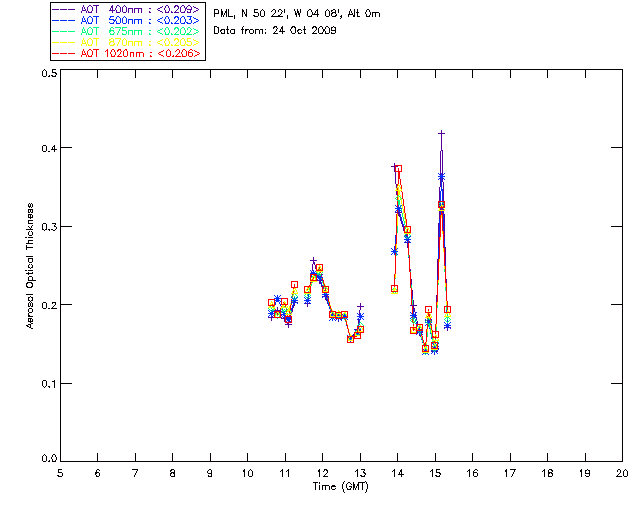Click the x-axis tick label 5
The height and width of the screenshot is (512, 640).
60,473
